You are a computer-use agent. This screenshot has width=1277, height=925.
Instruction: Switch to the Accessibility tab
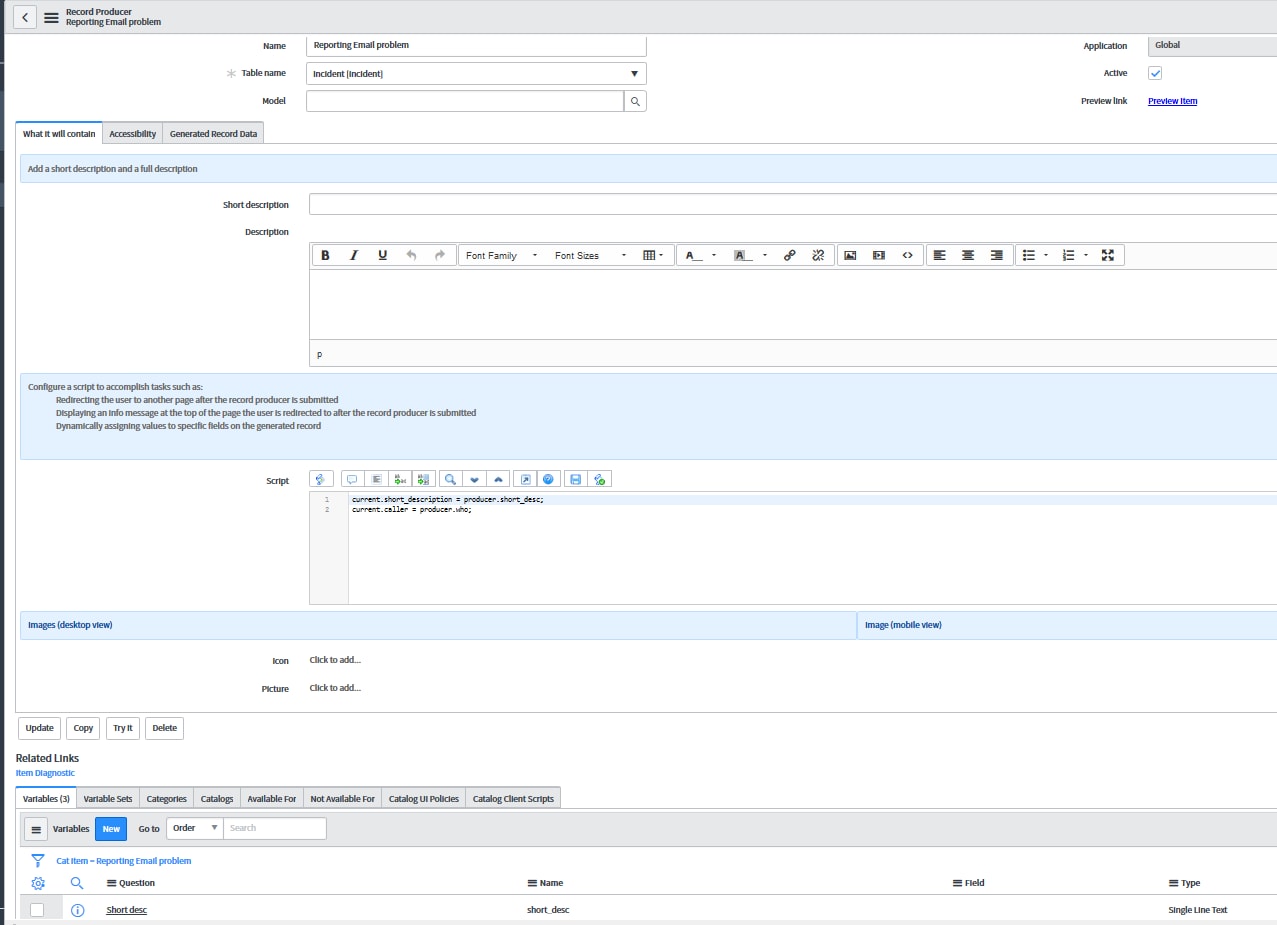[x=132, y=134]
